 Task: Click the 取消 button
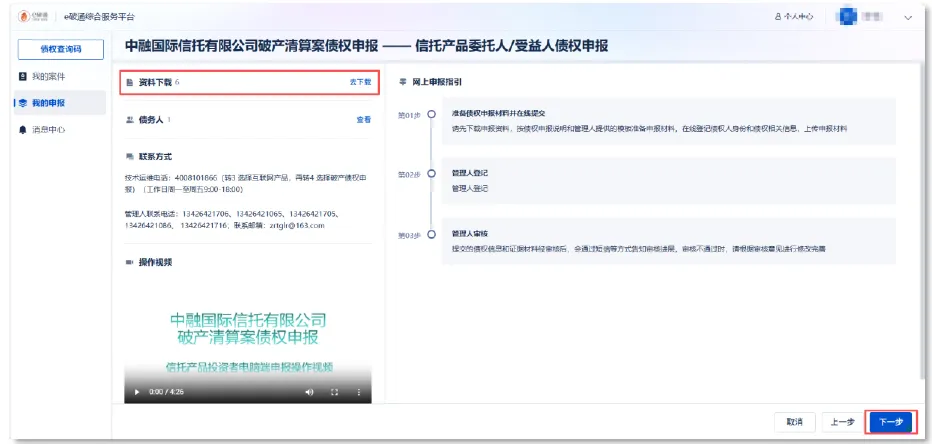click(795, 422)
